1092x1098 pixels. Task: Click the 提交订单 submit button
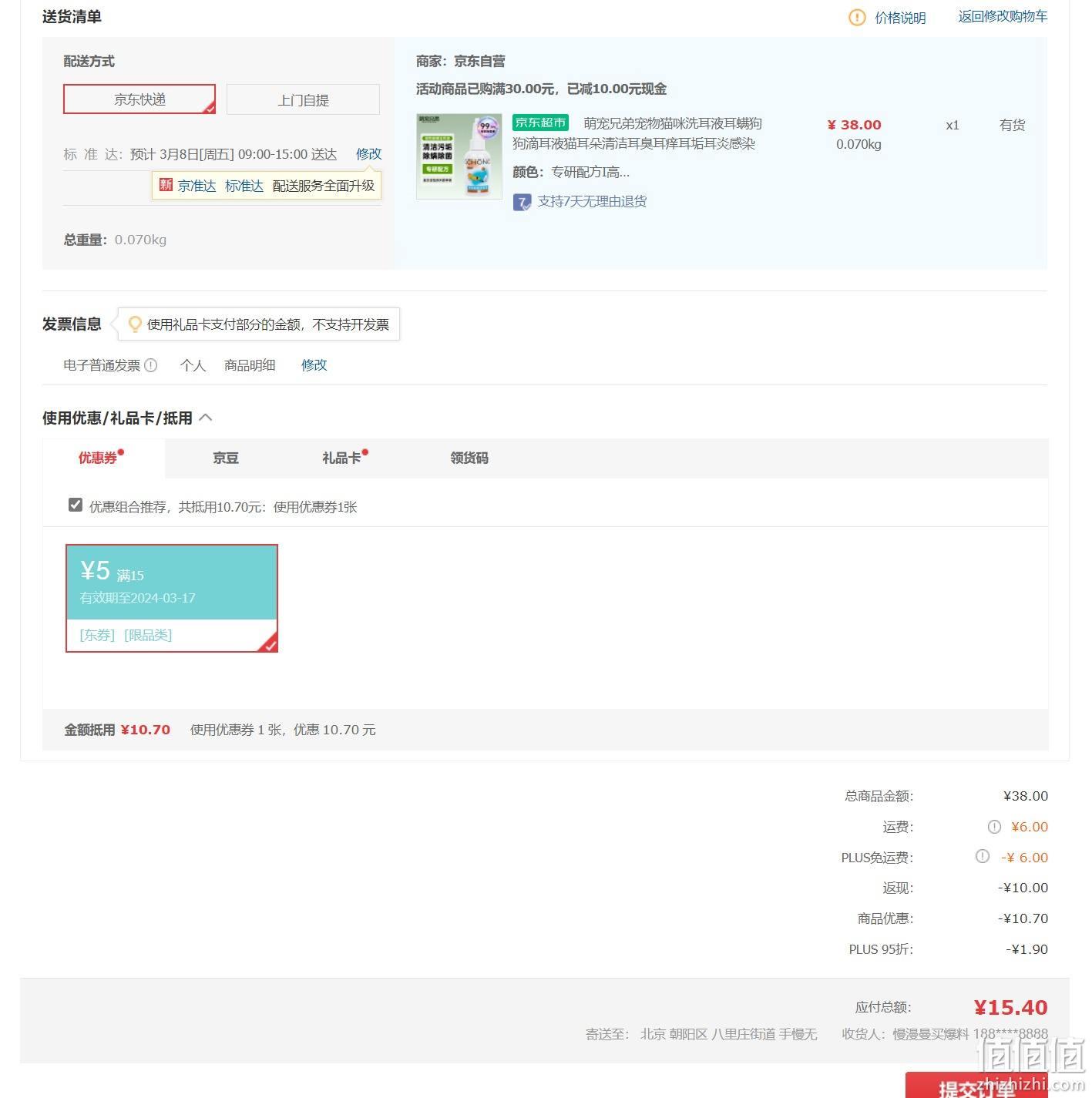pos(976,1085)
